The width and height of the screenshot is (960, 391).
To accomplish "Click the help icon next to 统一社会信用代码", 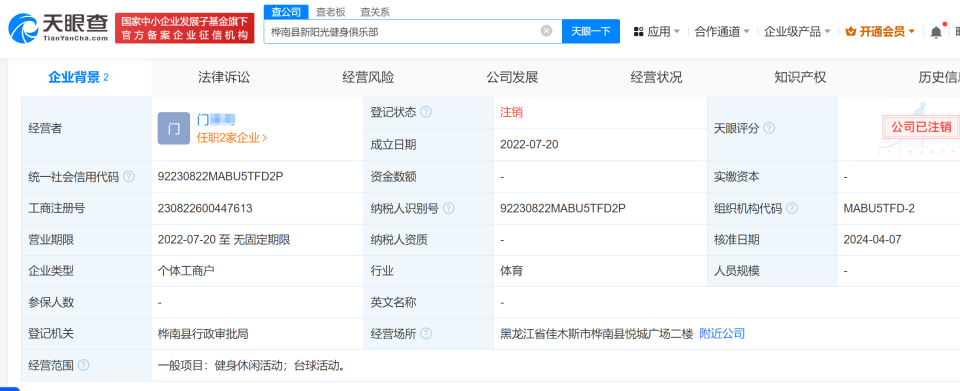I will [129, 177].
